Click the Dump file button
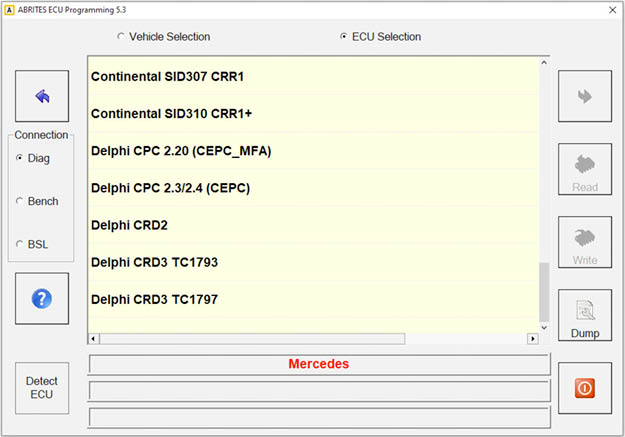625x437 pixels. (x=585, y=316)
